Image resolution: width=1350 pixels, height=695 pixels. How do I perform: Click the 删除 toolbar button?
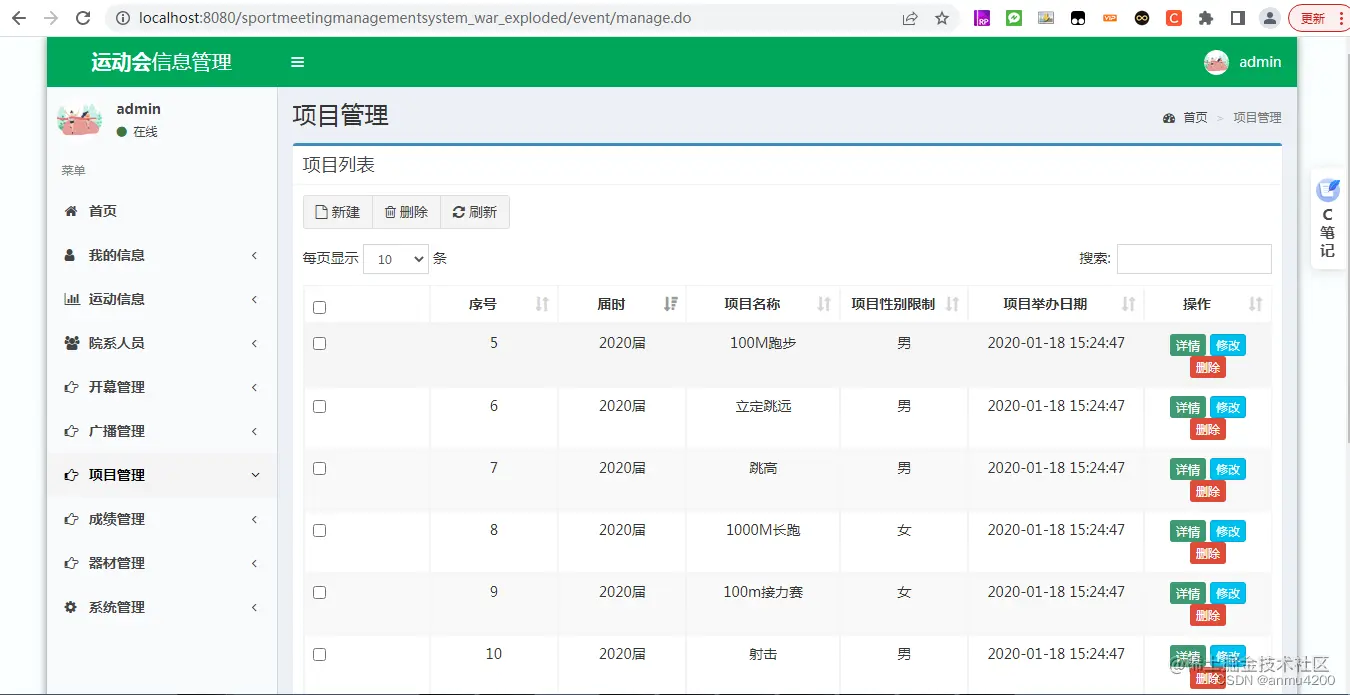(x=406, y=212)
